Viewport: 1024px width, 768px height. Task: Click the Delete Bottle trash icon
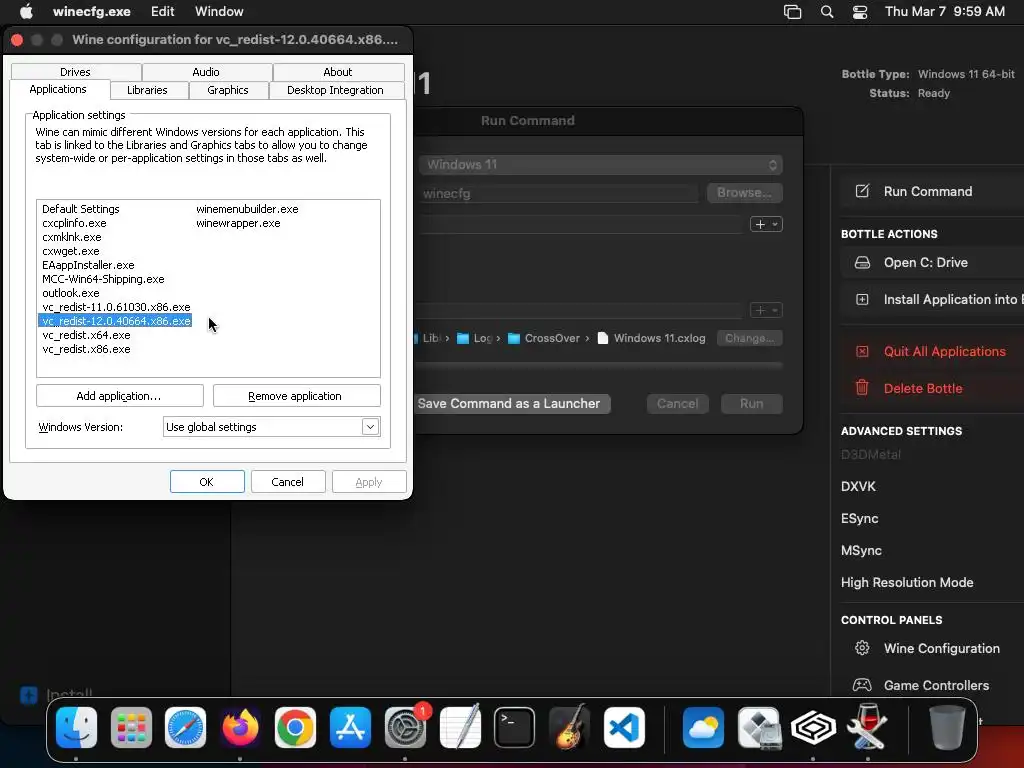click(862, 388)
